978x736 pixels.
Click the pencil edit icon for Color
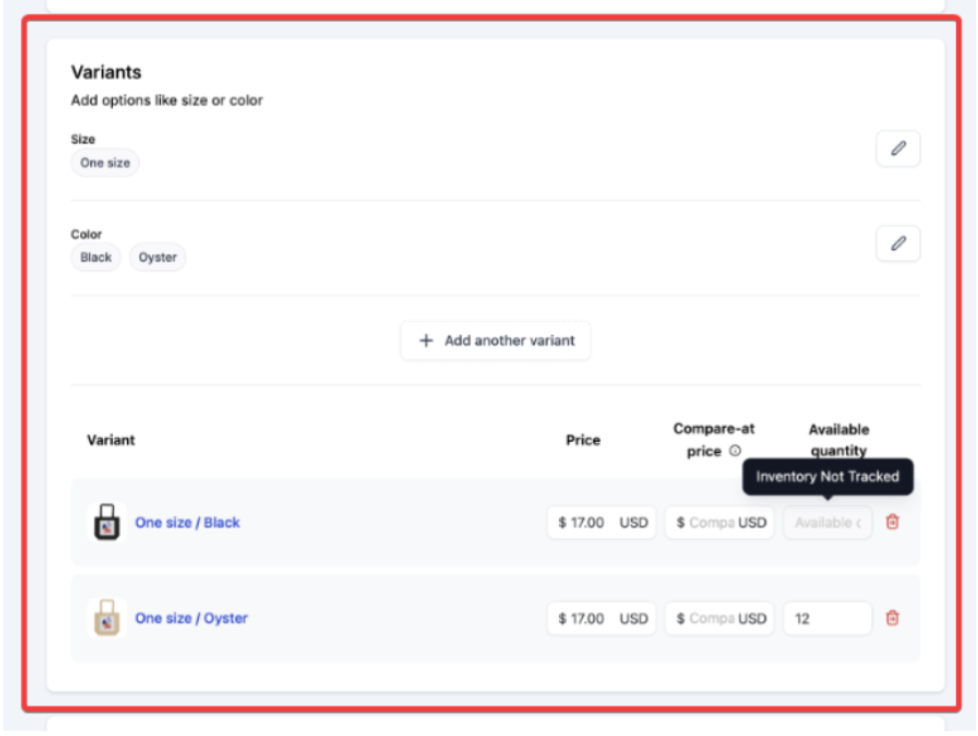897,244
